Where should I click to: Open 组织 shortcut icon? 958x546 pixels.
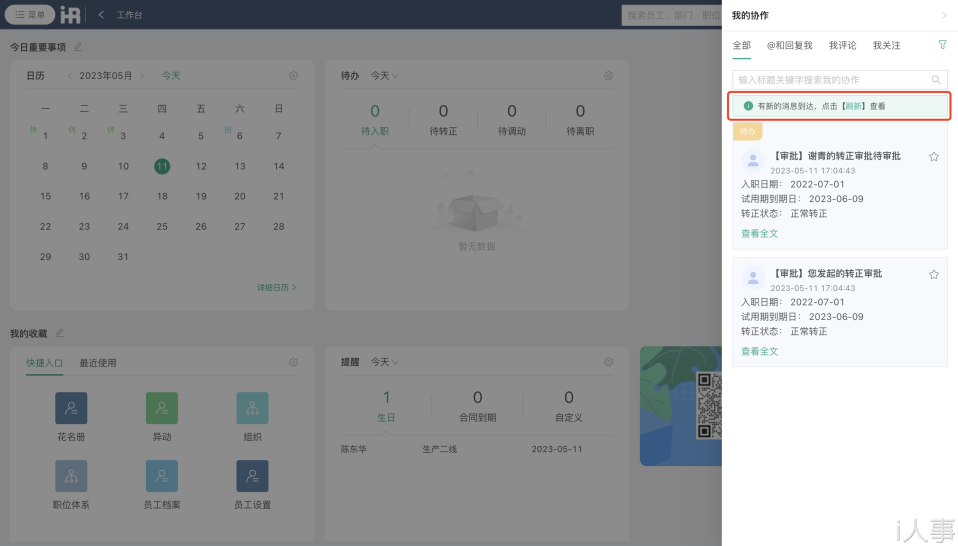click(x=252, y=408)
